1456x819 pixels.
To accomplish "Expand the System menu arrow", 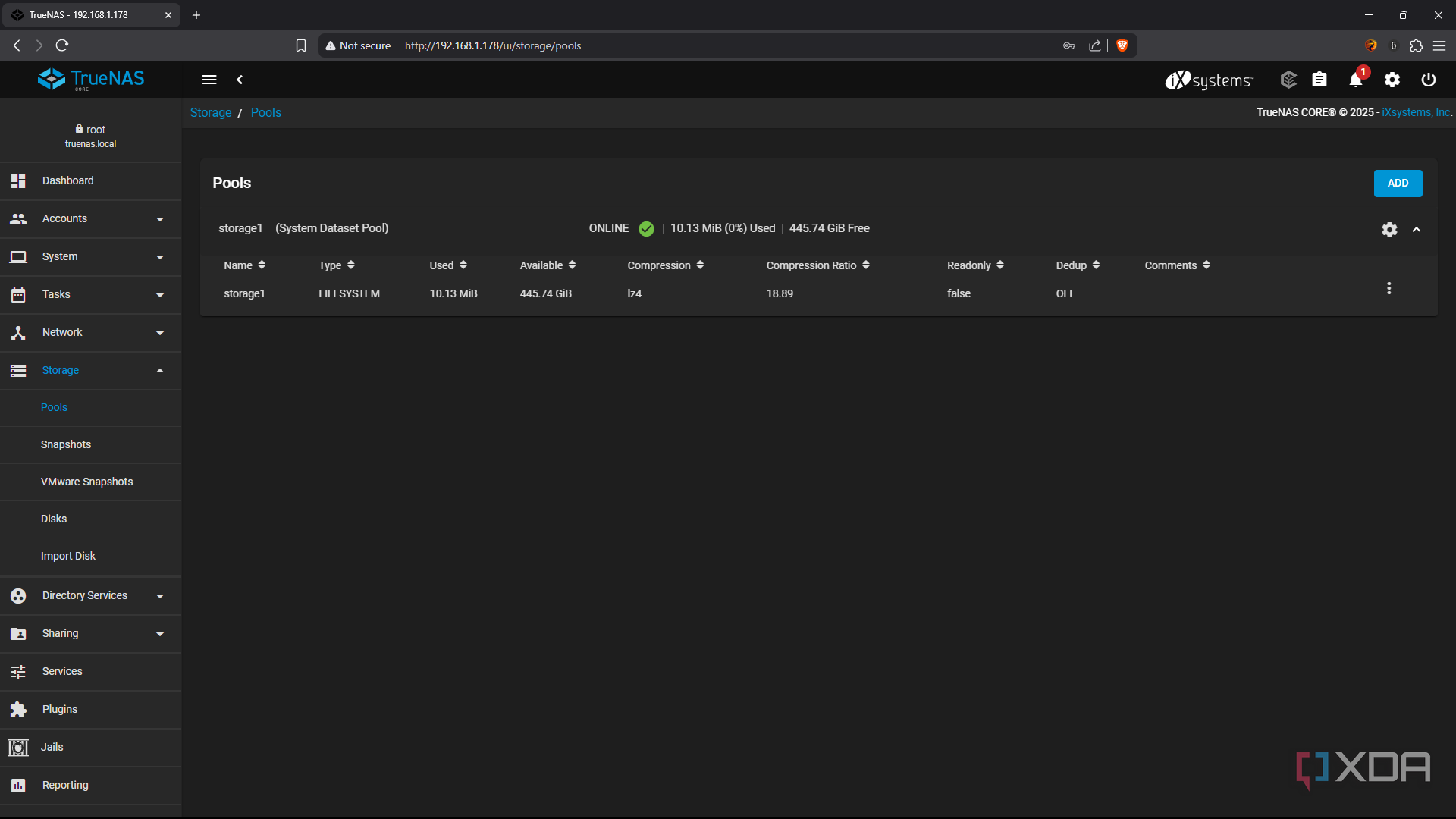I will (x=160, y=257).
